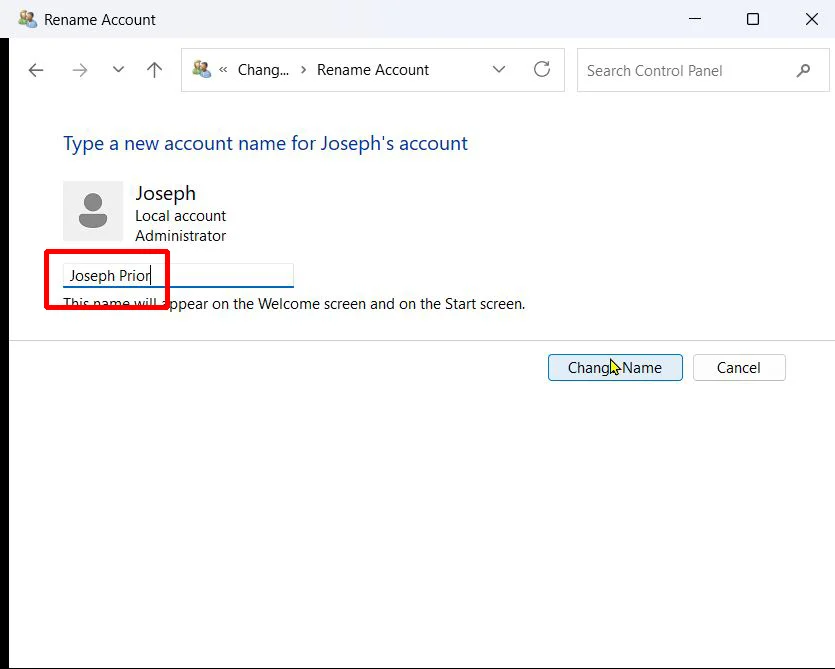This screenshot has height=669, width=835.
Task: Click the Forward navigation arrow
Action: 80,70
